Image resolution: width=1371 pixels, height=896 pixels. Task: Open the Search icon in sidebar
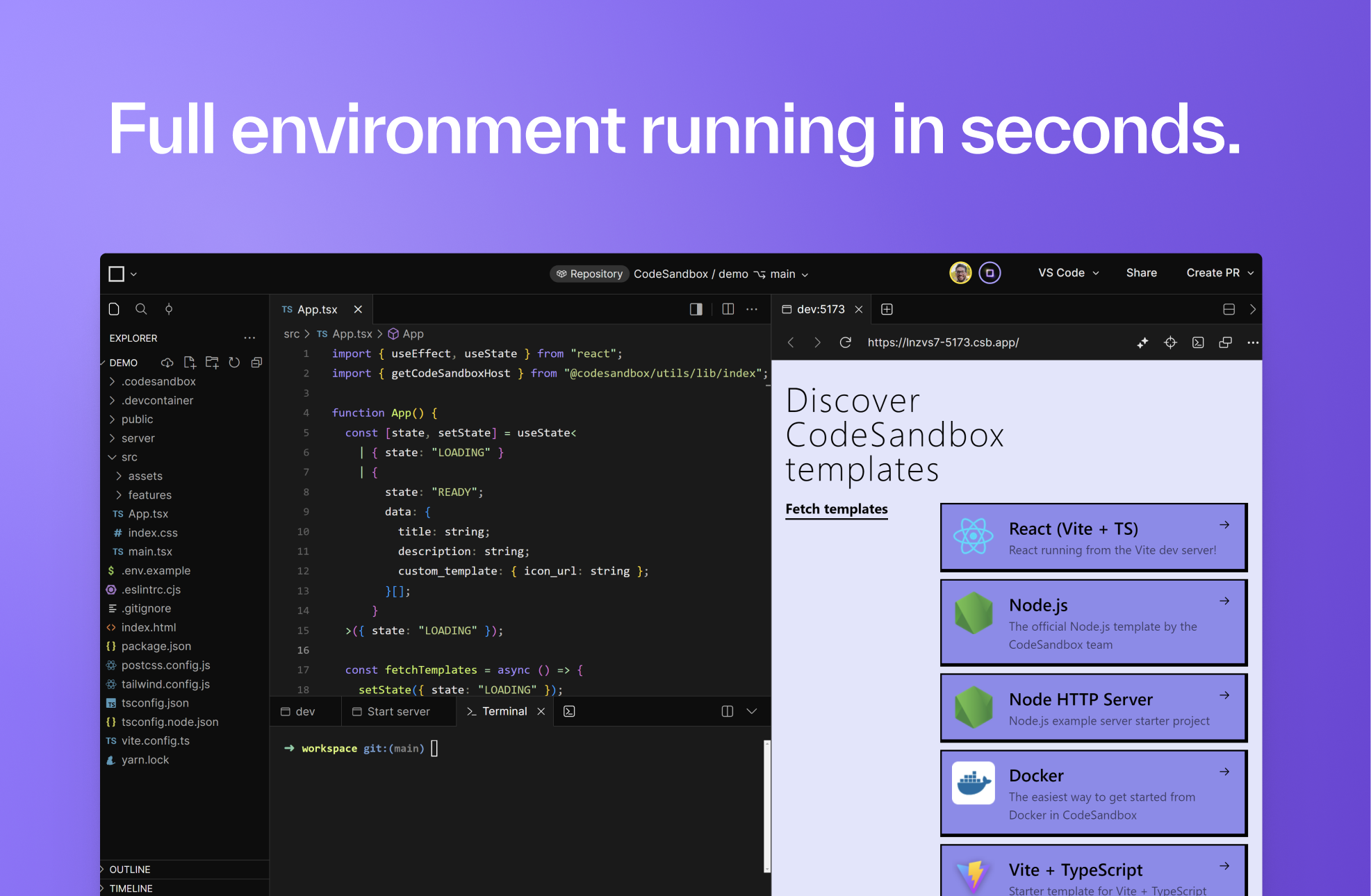coord(141,309)
